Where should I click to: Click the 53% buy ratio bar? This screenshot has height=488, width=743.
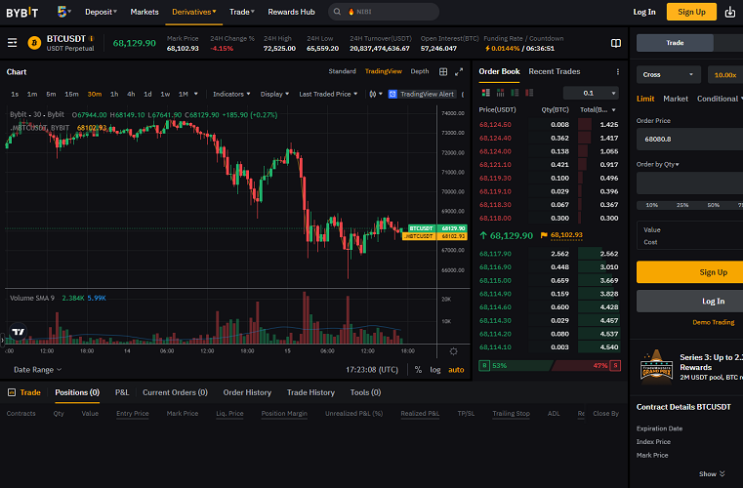click(516, 365)
